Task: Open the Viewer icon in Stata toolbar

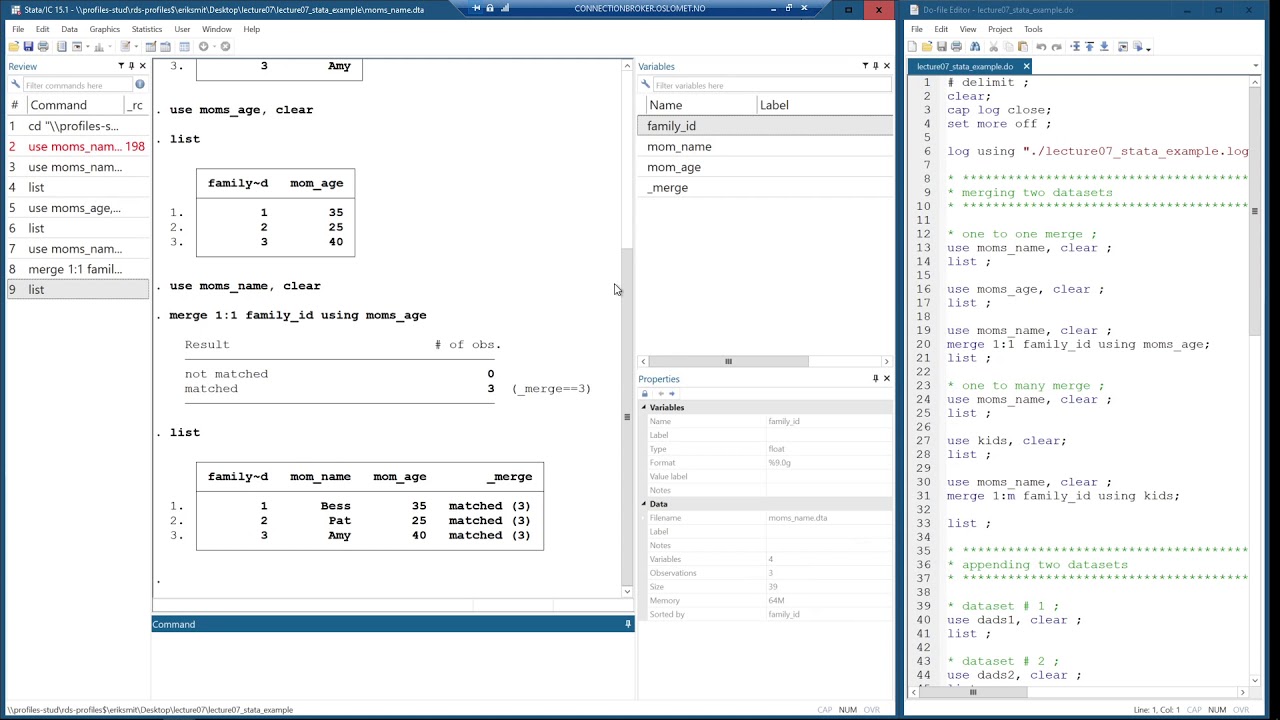Action: click(x=77, y=46)
